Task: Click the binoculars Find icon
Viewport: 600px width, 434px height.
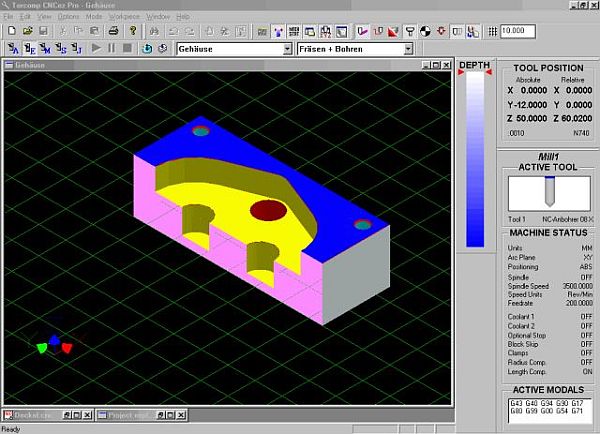Action: pos(155,31)
